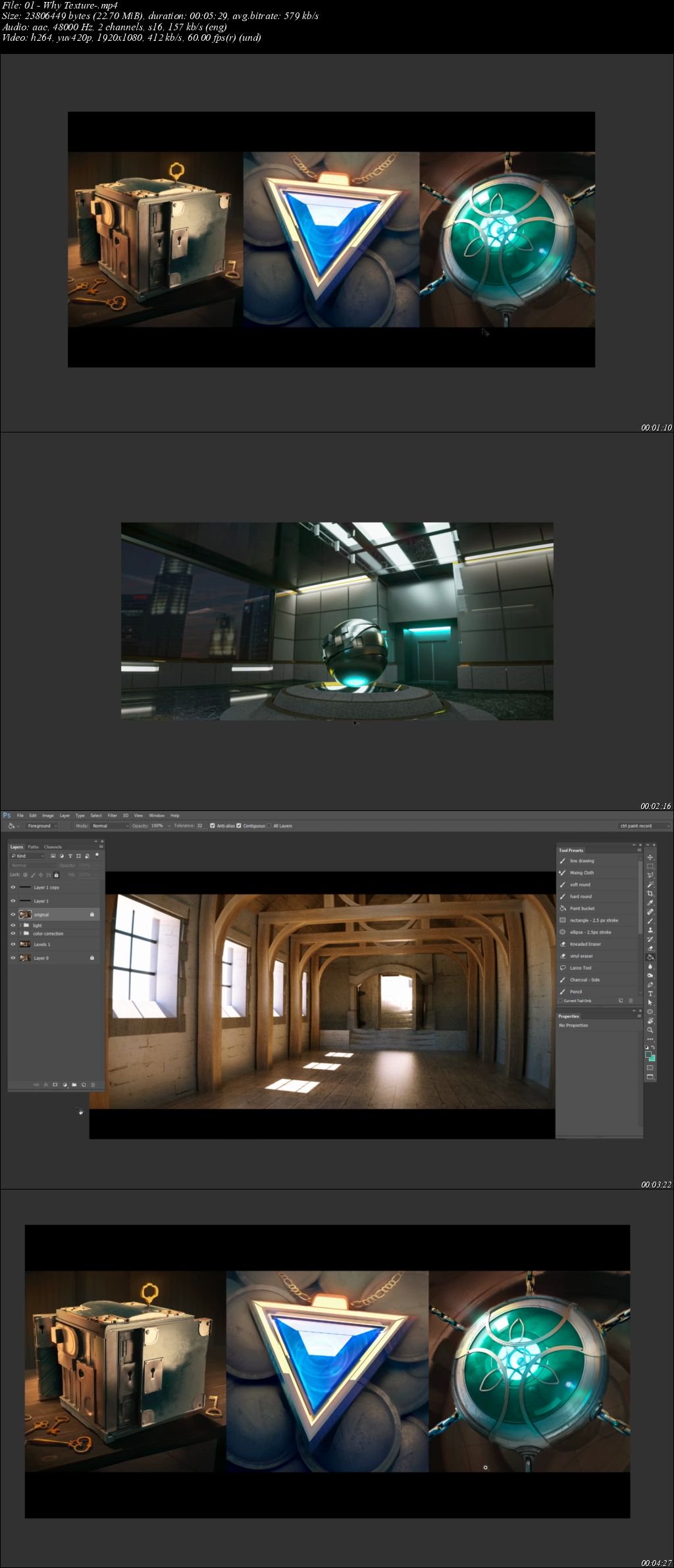
Task: Click the background color swatch
Action: coord(653,1058)
